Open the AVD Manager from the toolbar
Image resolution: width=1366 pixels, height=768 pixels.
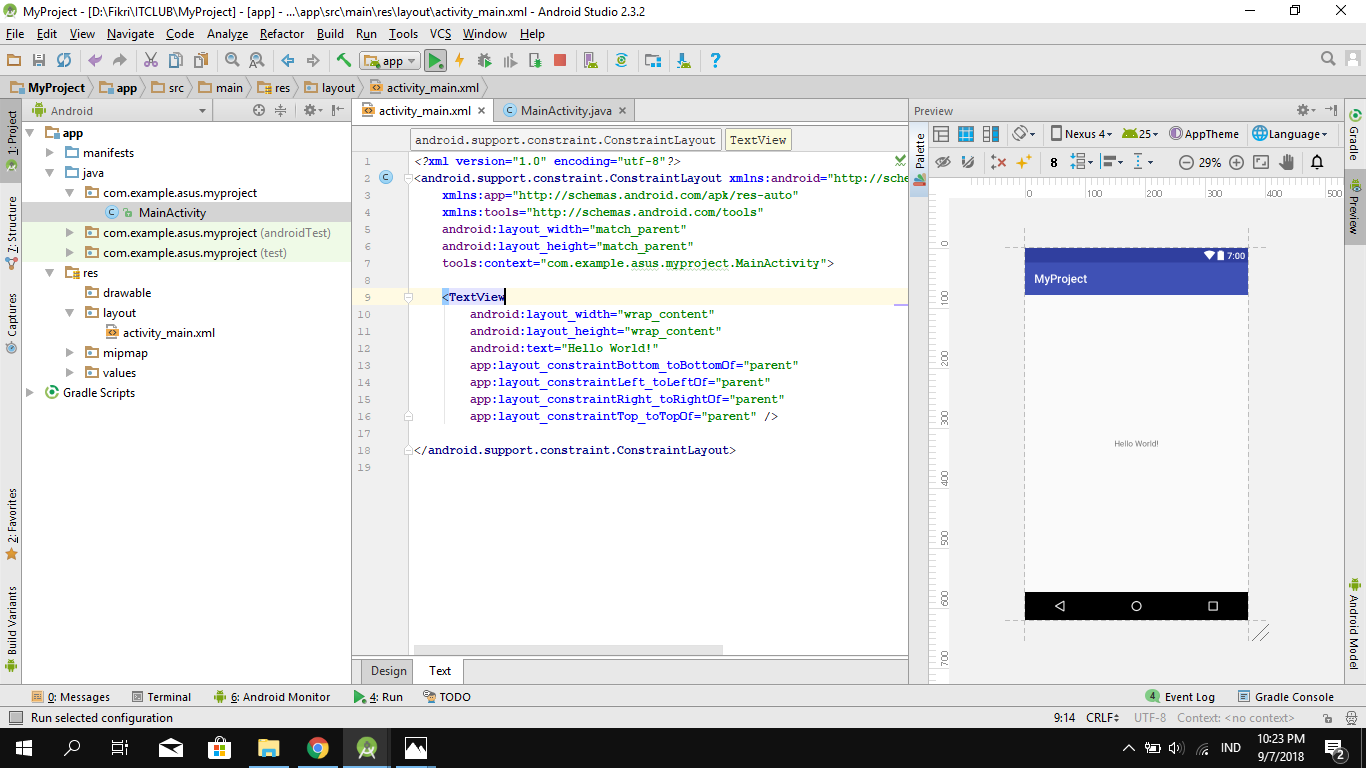pos(590,60)
